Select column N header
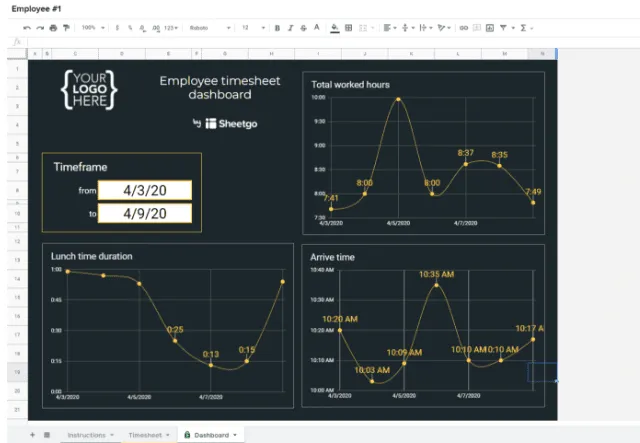This screenshot has height=443, width=640. pyautogui.click(x=542, y=53)
